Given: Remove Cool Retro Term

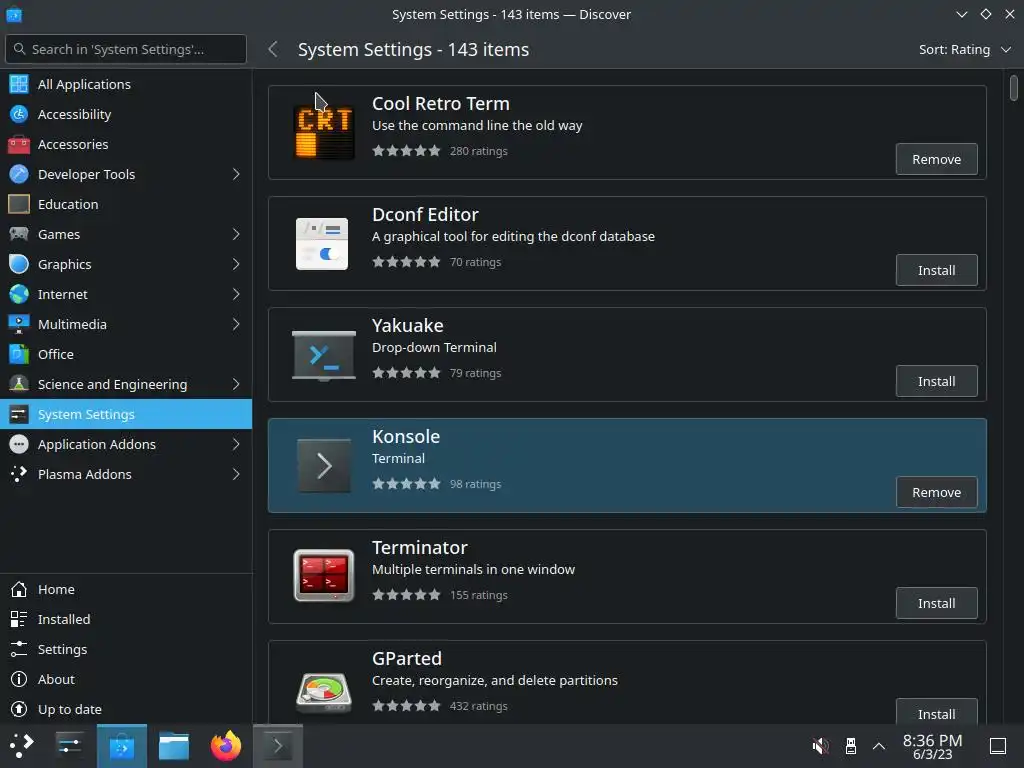Looking at the screenshot, I should tap(936, 159).
